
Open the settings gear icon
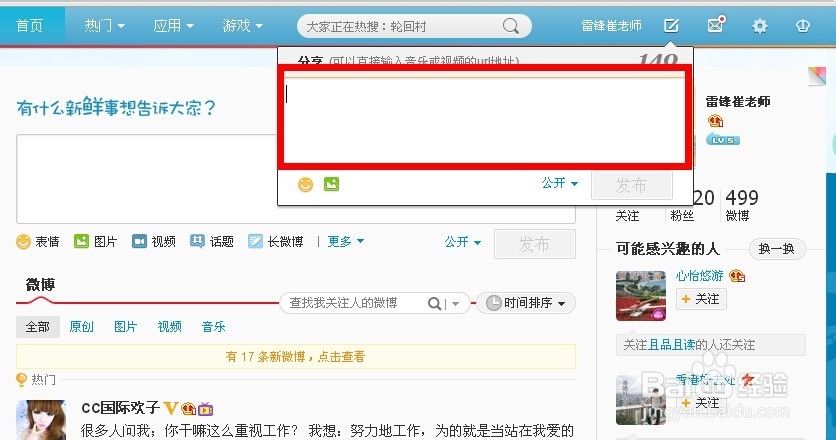pos(759,26)
